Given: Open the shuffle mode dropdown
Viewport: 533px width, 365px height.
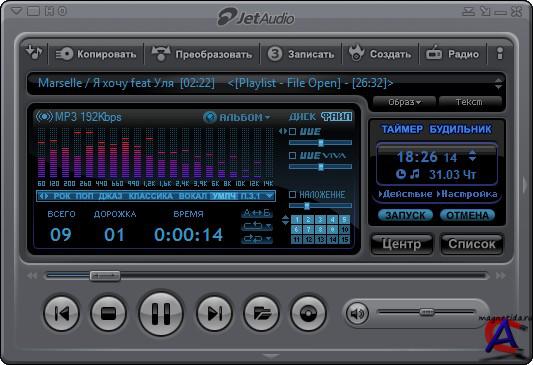Looking at the screenshot, I should [x=257, y=239].
